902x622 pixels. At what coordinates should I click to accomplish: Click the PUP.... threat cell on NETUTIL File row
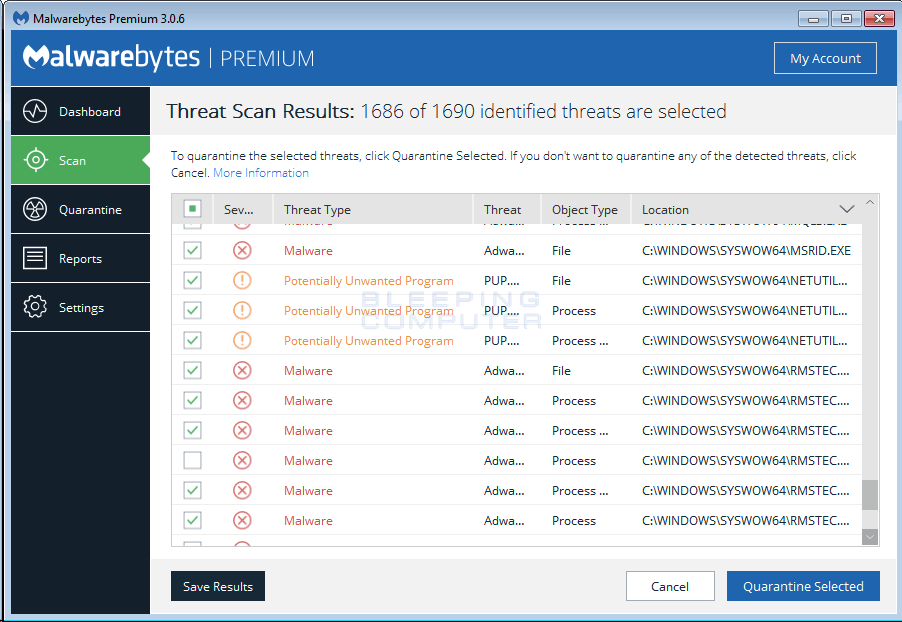point(501,280)
